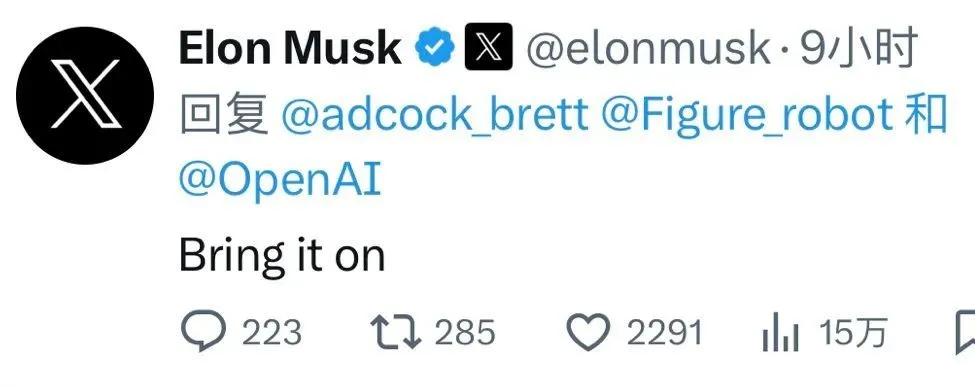
Task: Click the 285 reposts count
Action: [x=464, y=332]
